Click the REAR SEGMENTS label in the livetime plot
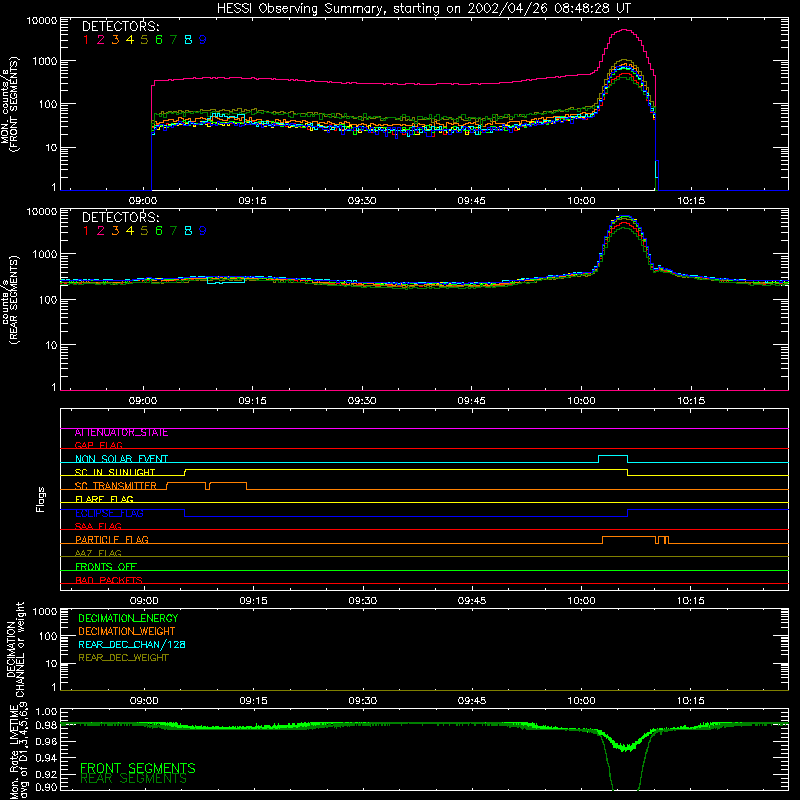The image size is (800, 800). click(x=133, y=779)
